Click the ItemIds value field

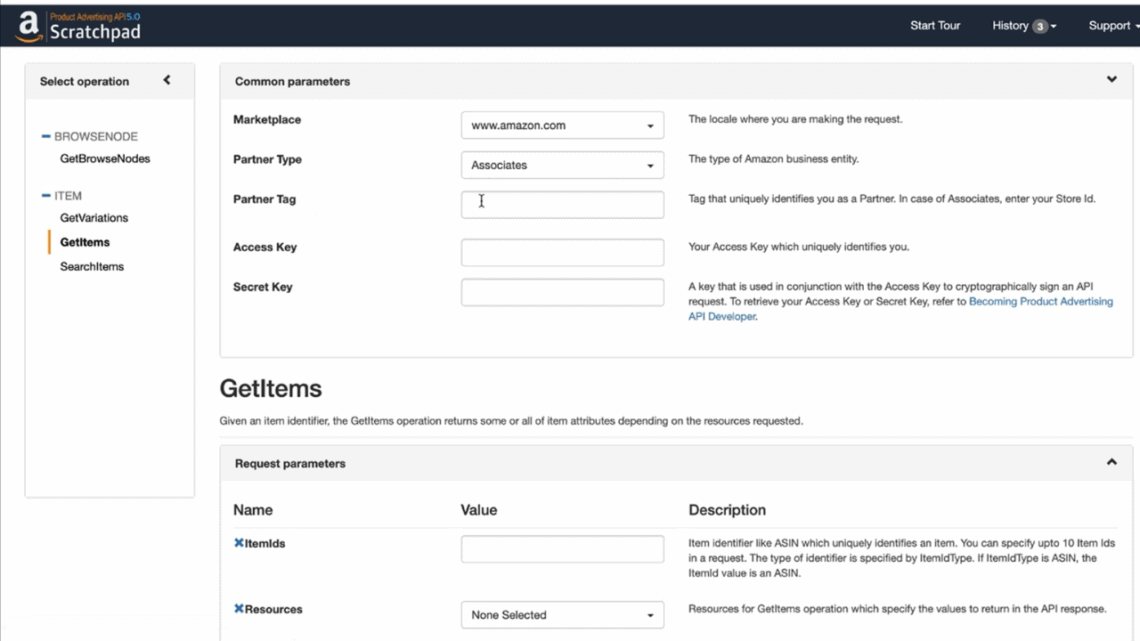[x=561, y=548]
